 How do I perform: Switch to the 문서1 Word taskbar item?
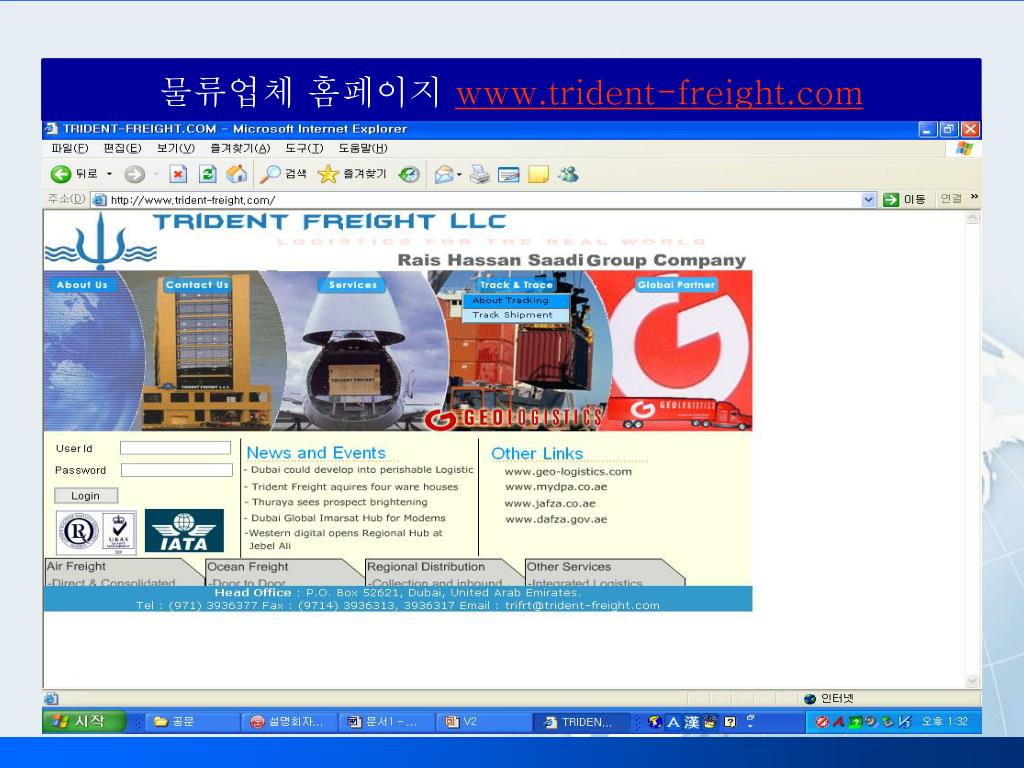point(385,722)
